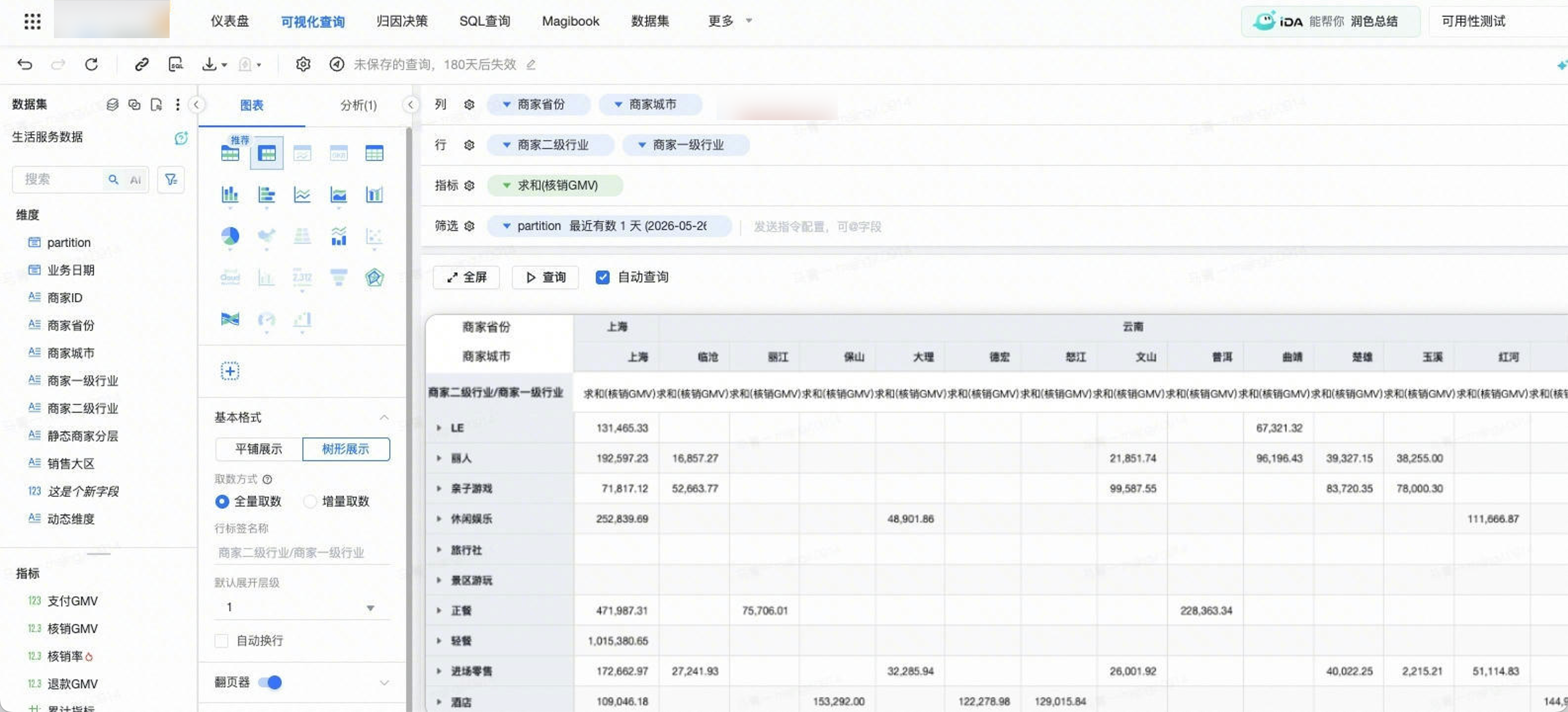The height and width of the screenshot is (712, 1568).
Task: Open the download options icon
Action: tap(213, 65)
